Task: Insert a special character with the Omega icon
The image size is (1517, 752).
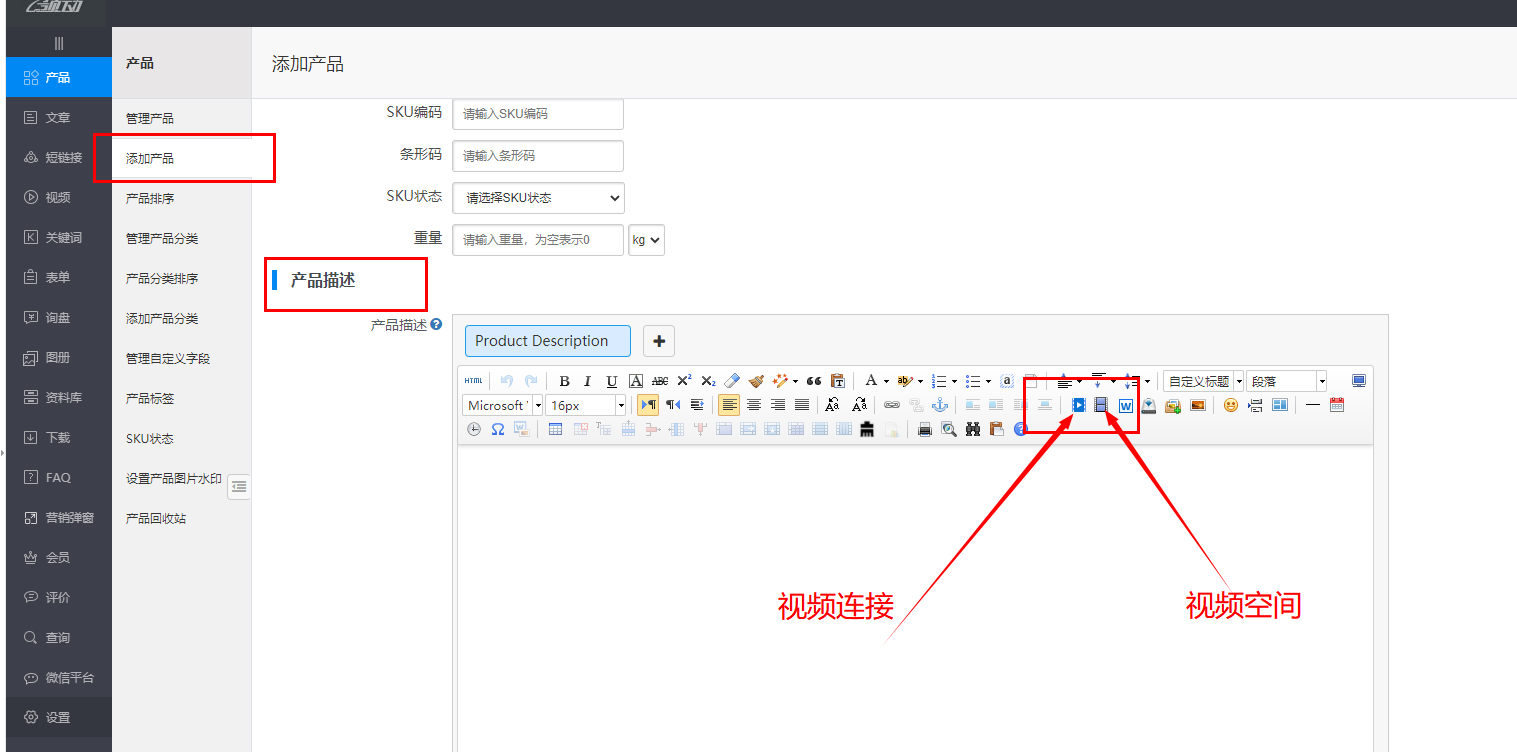Action: 496,428
